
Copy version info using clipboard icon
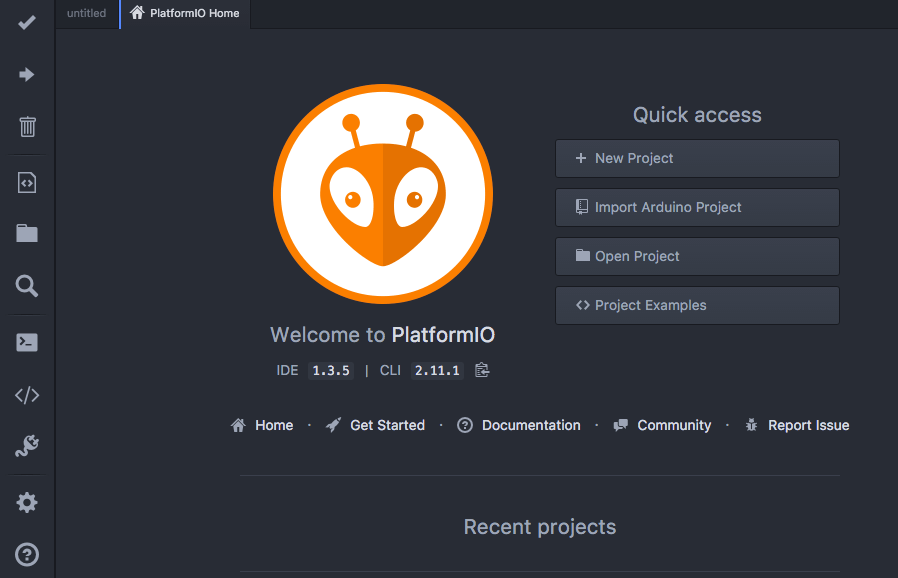482,370
